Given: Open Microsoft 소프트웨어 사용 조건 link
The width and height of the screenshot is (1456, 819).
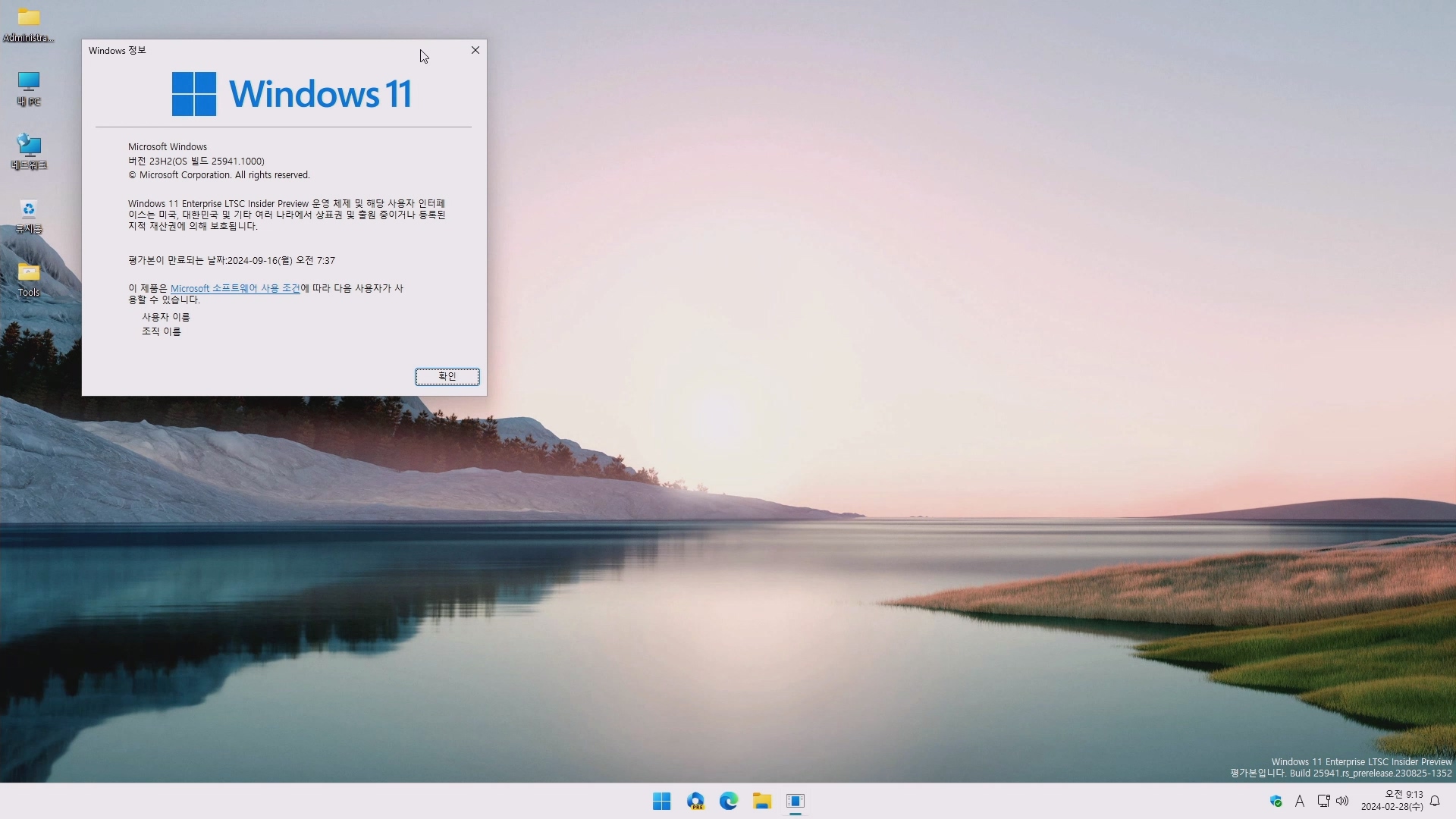Looking at the screenshot, I should coord(235,289).
